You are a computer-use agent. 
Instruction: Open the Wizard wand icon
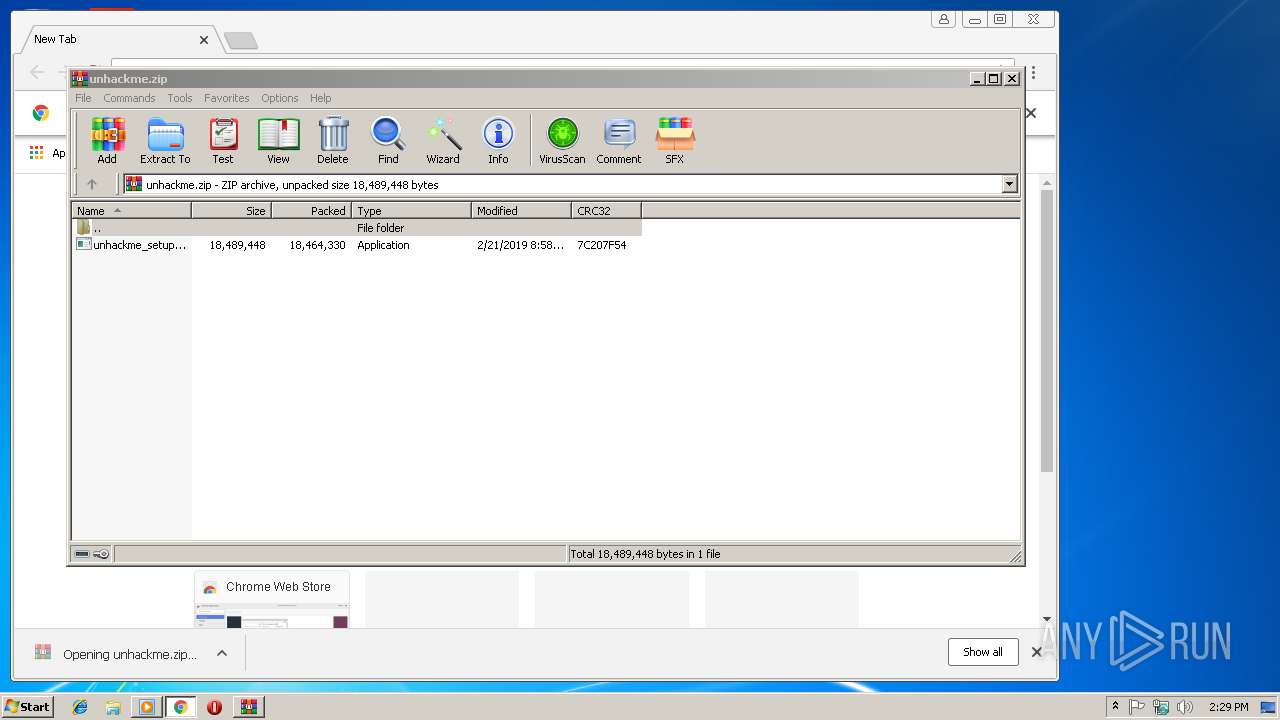click(x=443, y=141)
